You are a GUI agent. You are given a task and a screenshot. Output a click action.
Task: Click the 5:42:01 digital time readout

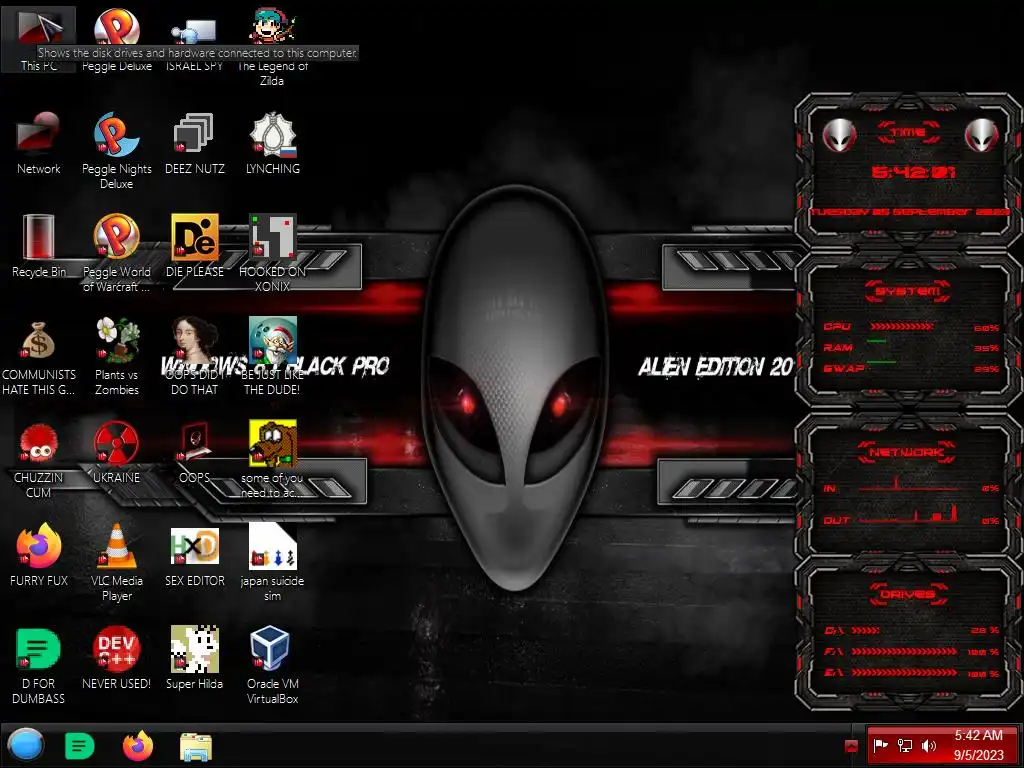pos(914,172)
